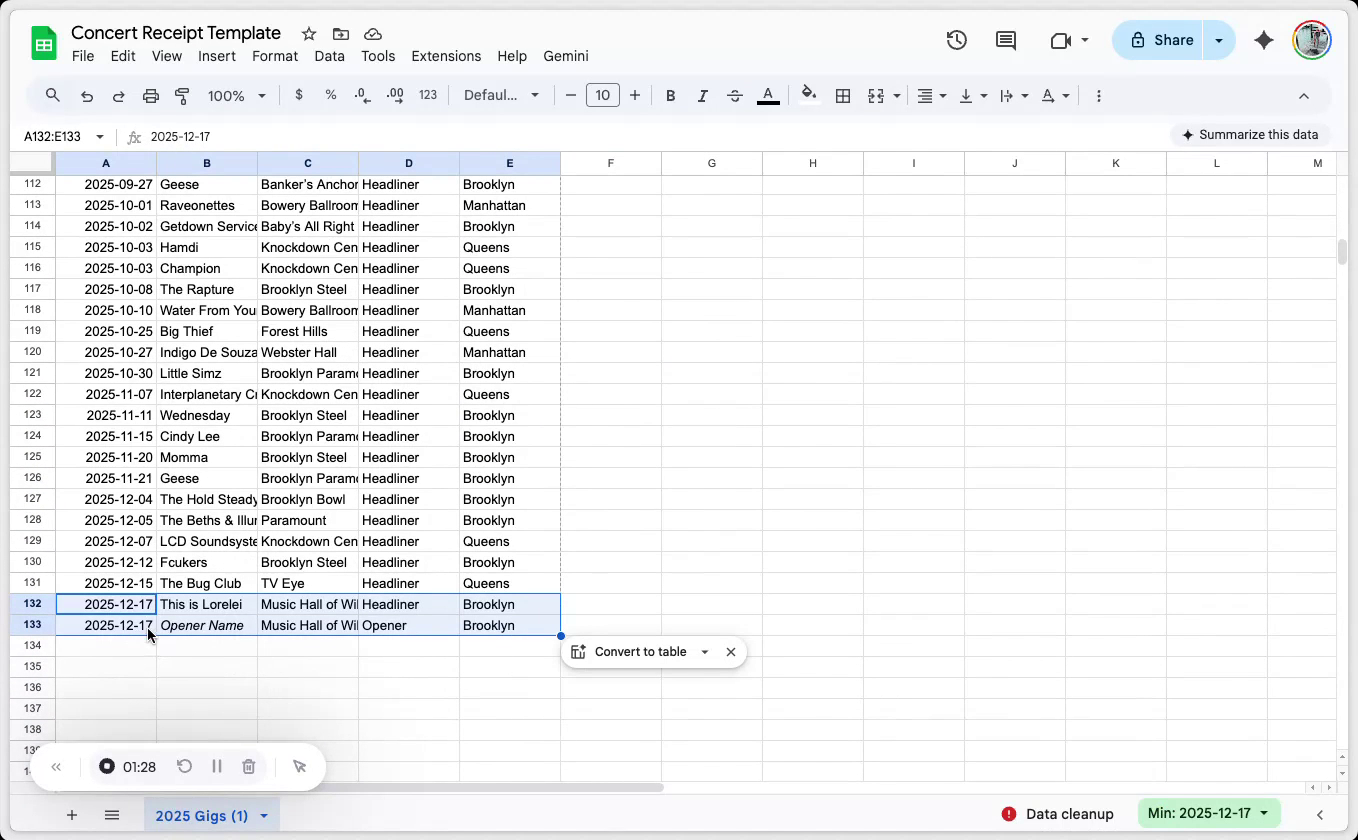Image resolution: width=1358 pixels, height=840 pixels.
Task: Show all sheets list
Action: point(112,815)
